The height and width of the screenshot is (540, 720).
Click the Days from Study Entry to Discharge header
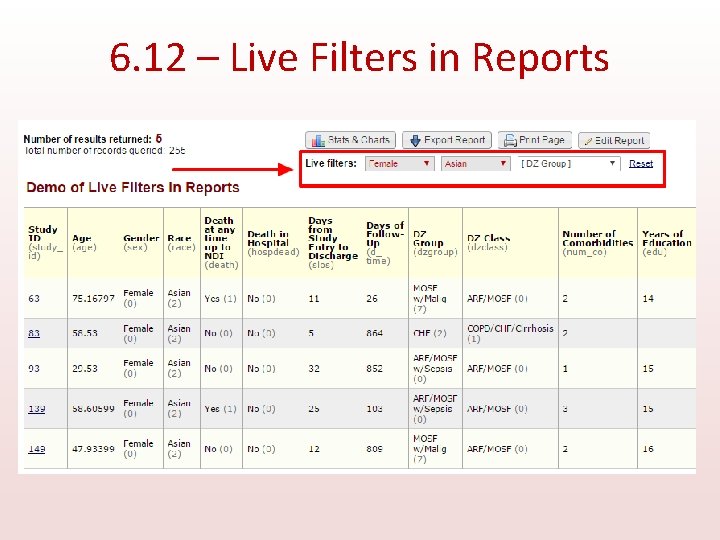[x=333, y=243]
